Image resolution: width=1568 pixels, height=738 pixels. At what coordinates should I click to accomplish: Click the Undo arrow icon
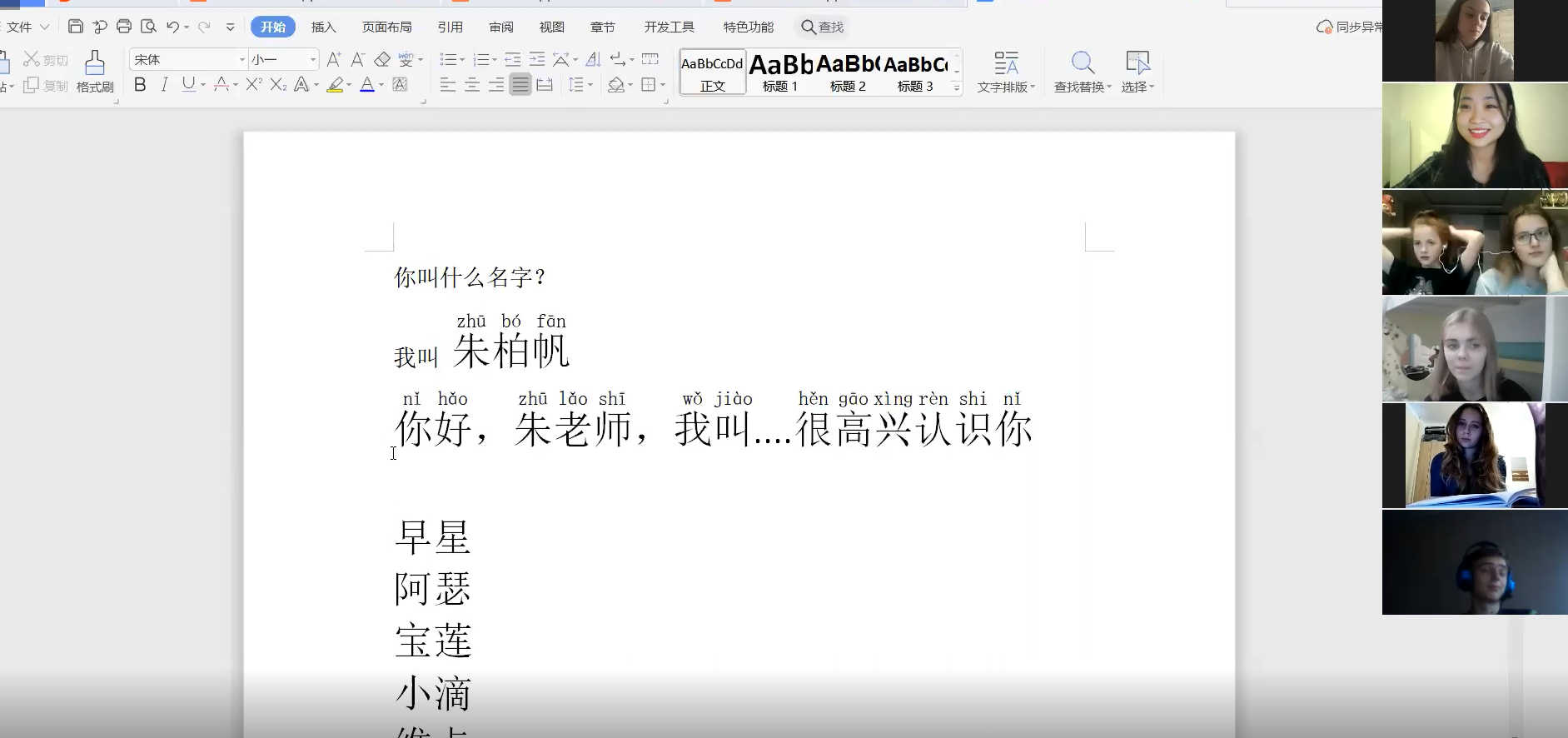[172, 27]
